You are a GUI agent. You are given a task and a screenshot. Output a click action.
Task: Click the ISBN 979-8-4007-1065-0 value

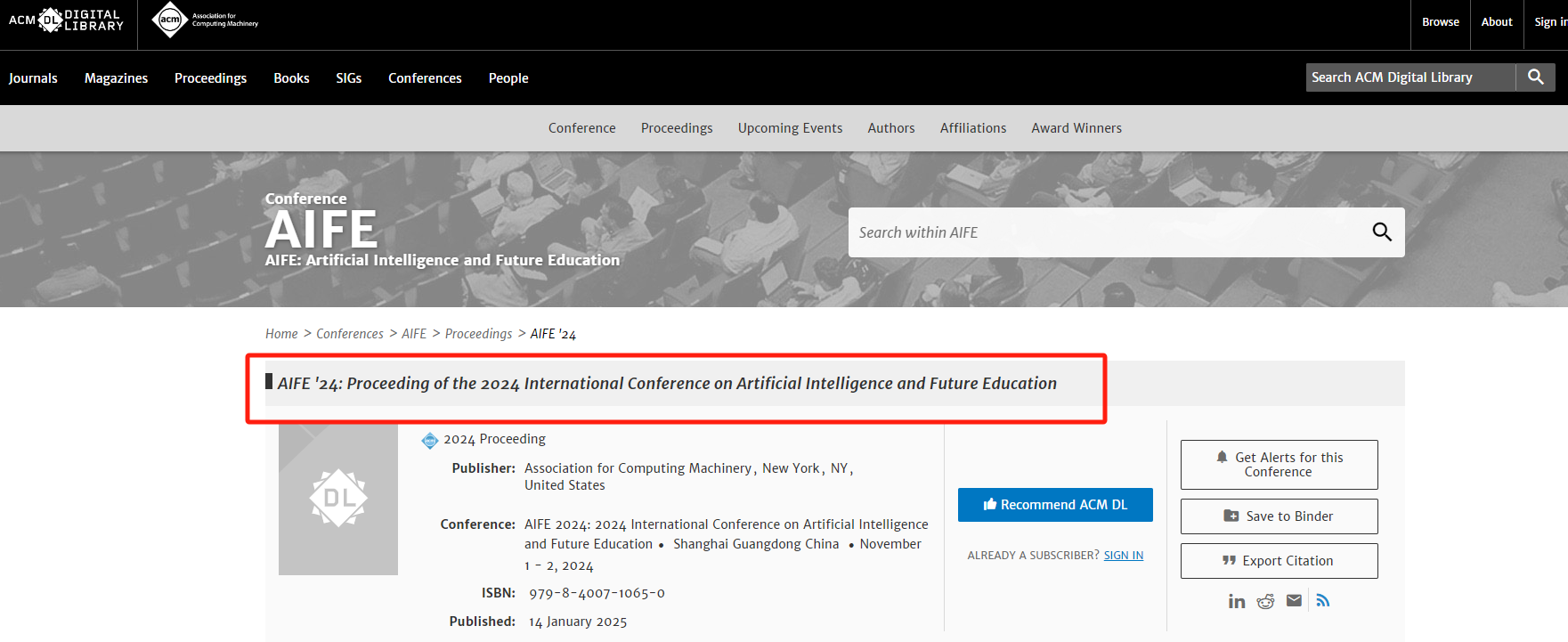(597, 593)
